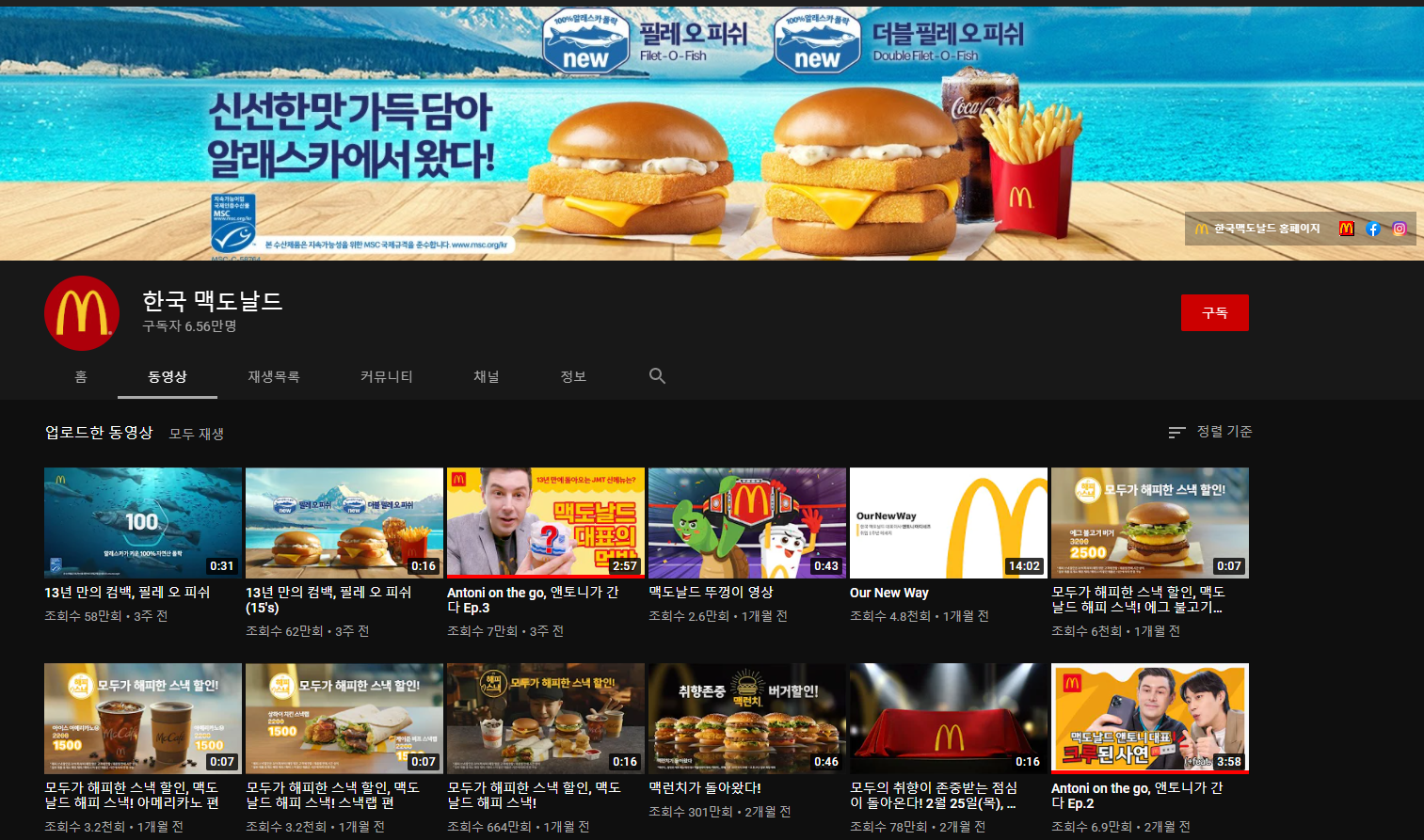Image resolution: width=1424 pixels, height=840 pixels.
Task: Click title Antoni on the go Ep.3
Action: coord(533,600)
